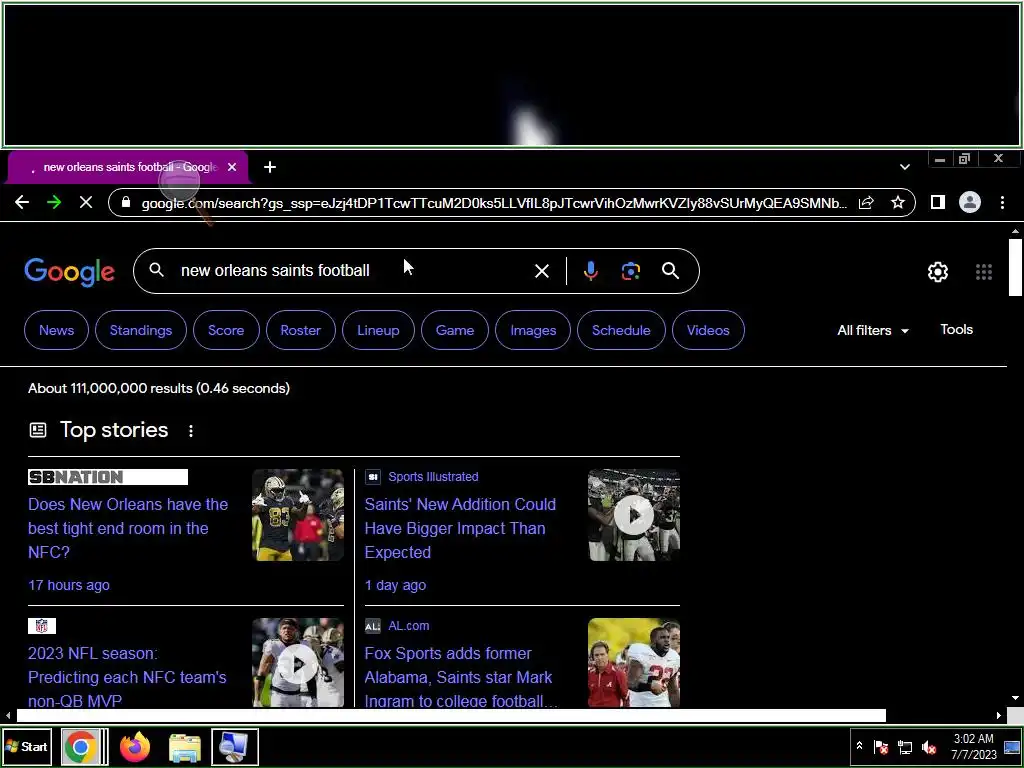Viewport: 1024px width, 768px height.
Task: Launch Firefox from the taskbar
Action: [135, 746]
